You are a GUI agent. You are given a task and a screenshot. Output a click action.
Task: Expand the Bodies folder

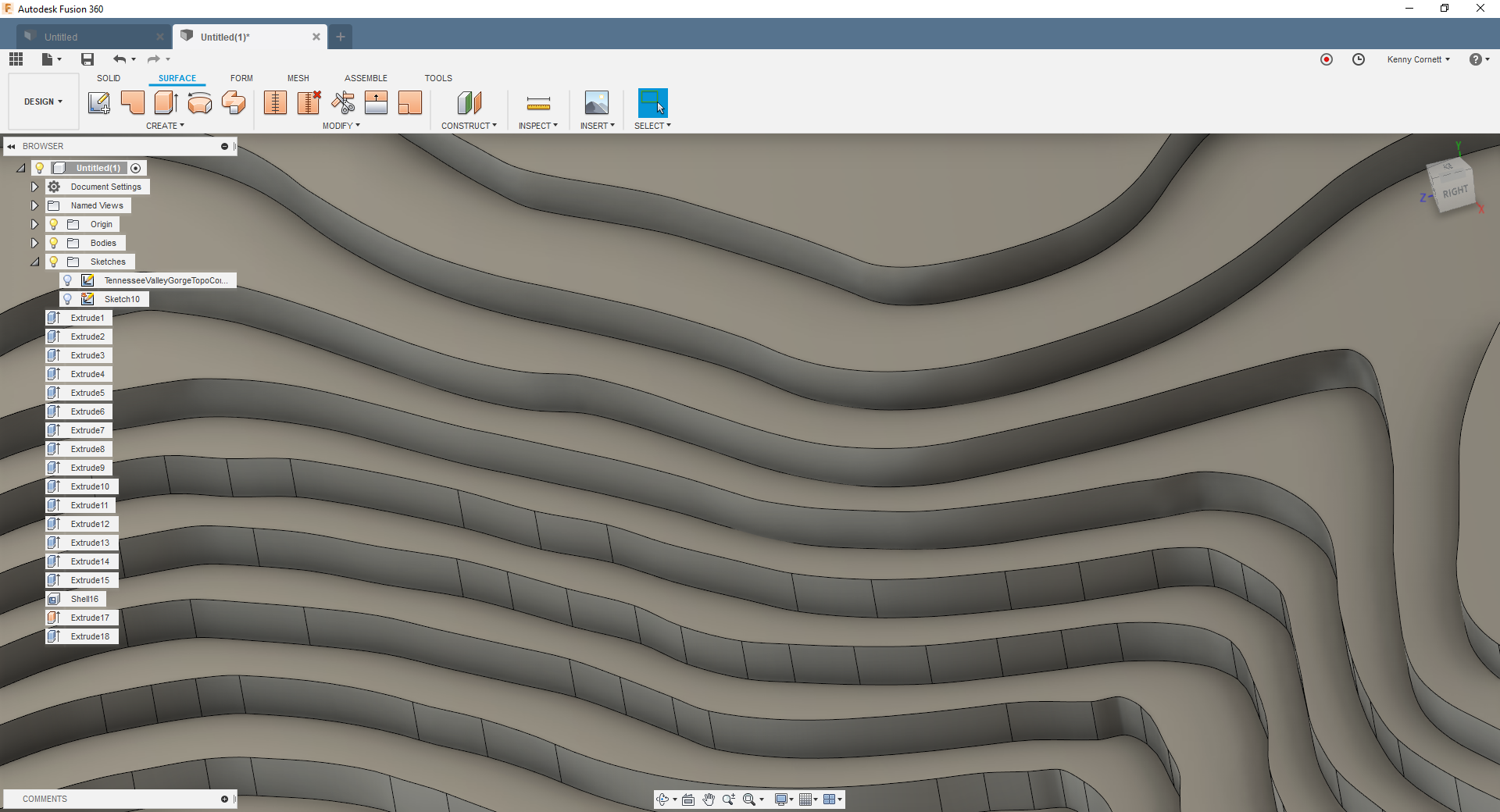click(x=34, y=243)
